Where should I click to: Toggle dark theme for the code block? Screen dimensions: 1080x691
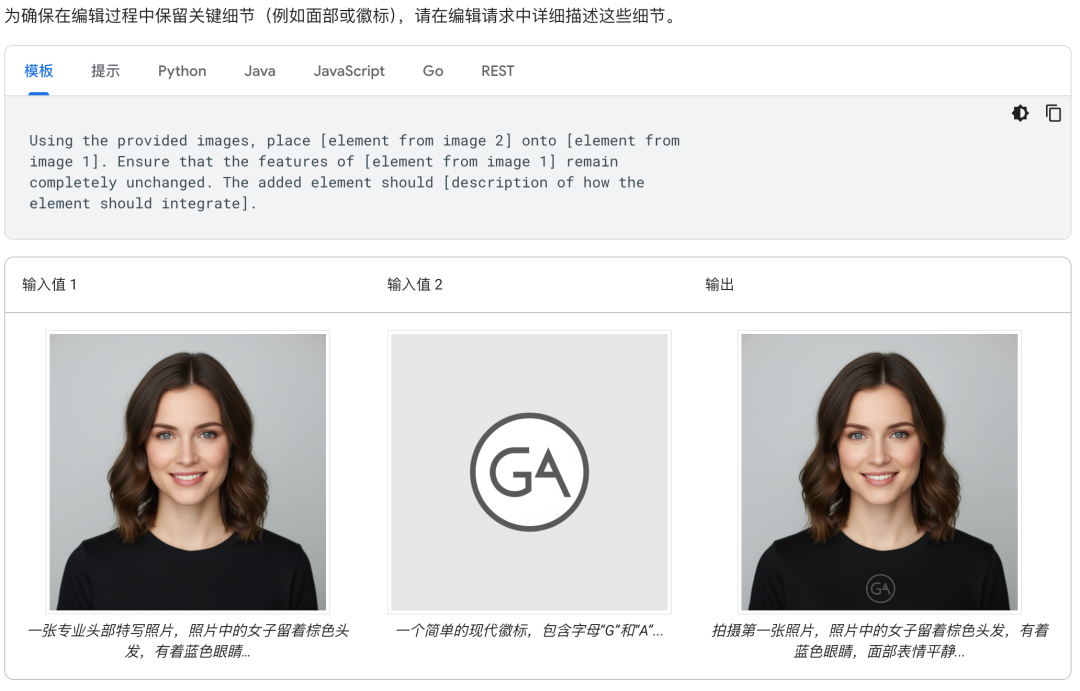coord(1020,113)
